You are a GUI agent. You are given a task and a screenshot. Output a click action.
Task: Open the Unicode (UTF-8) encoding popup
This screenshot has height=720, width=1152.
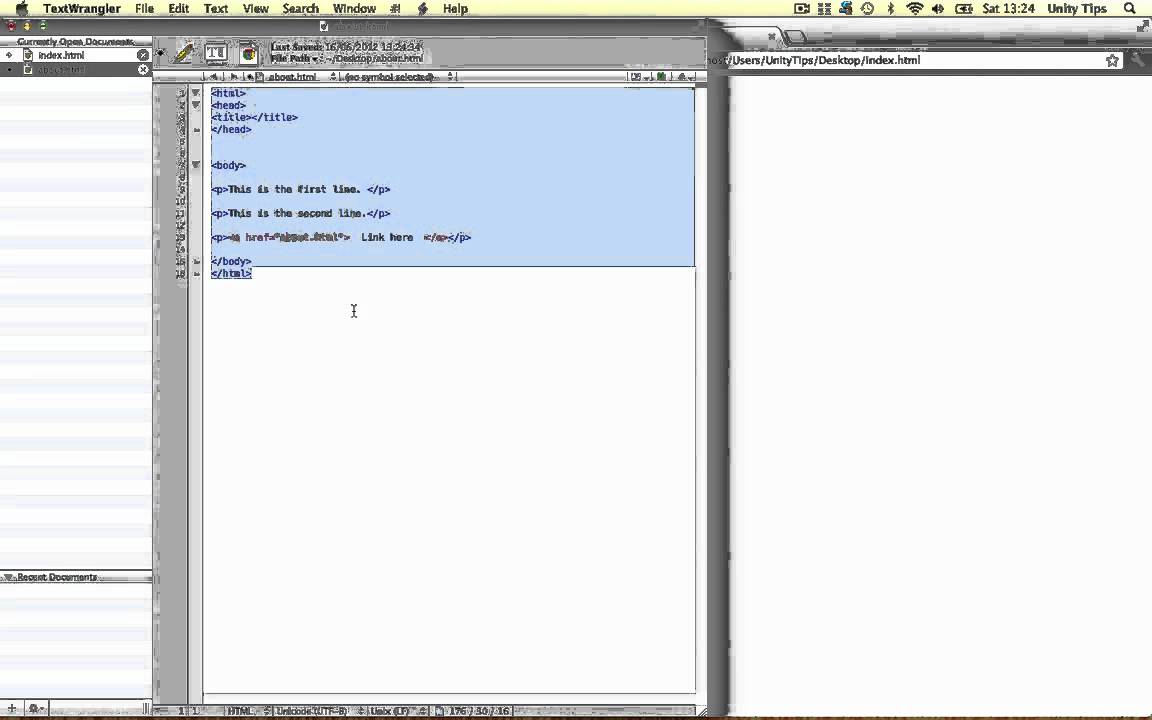pos(319,711)
